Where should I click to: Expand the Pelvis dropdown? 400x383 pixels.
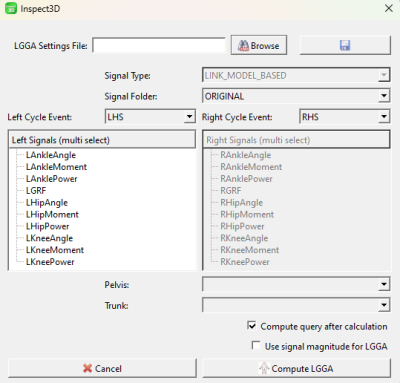pos(296,284)
